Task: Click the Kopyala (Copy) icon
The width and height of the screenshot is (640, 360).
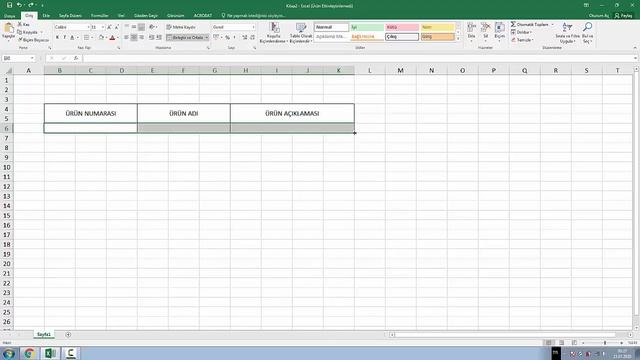Action: coord(20,32)
